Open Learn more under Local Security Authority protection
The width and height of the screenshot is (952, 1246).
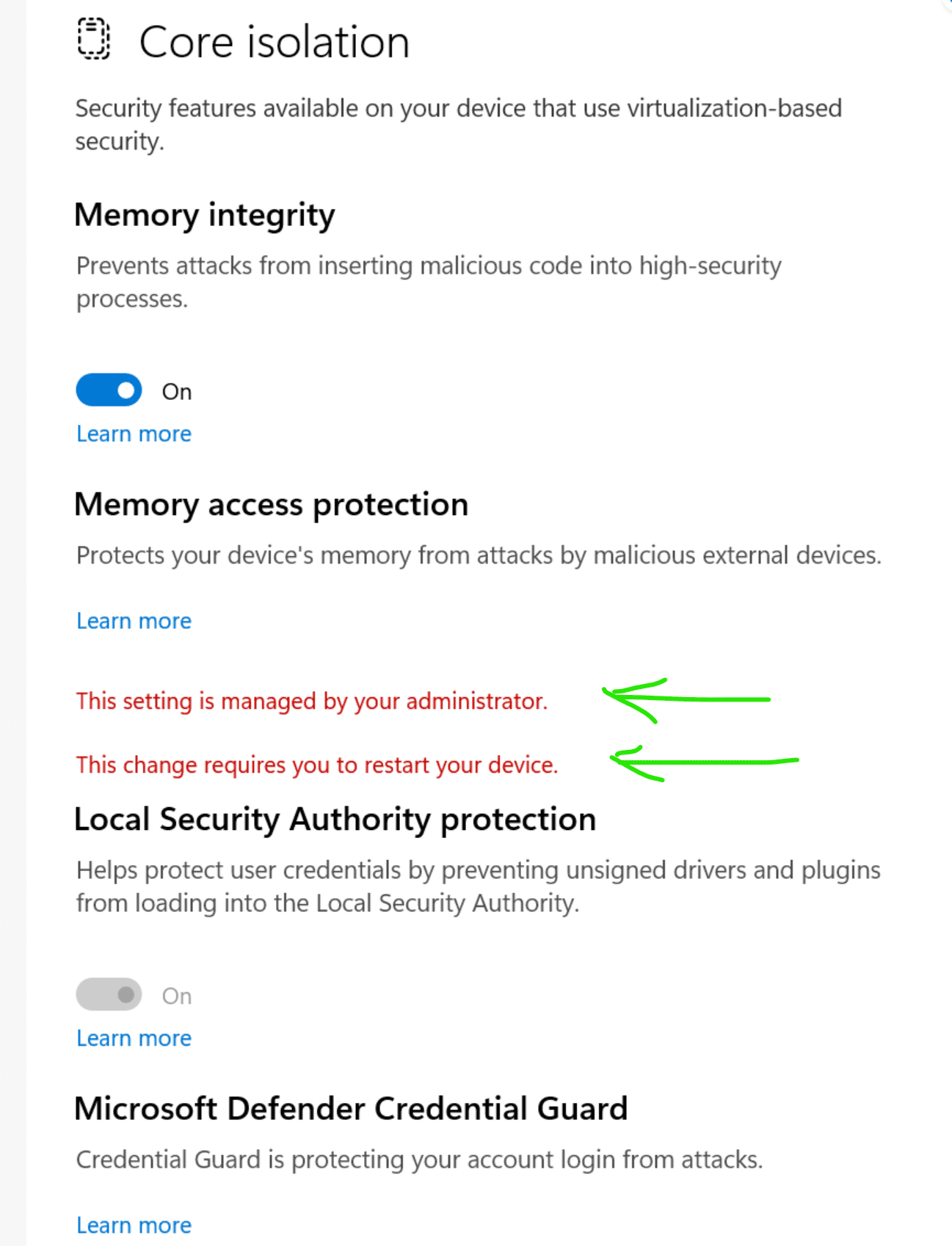tap(134, 1038)
